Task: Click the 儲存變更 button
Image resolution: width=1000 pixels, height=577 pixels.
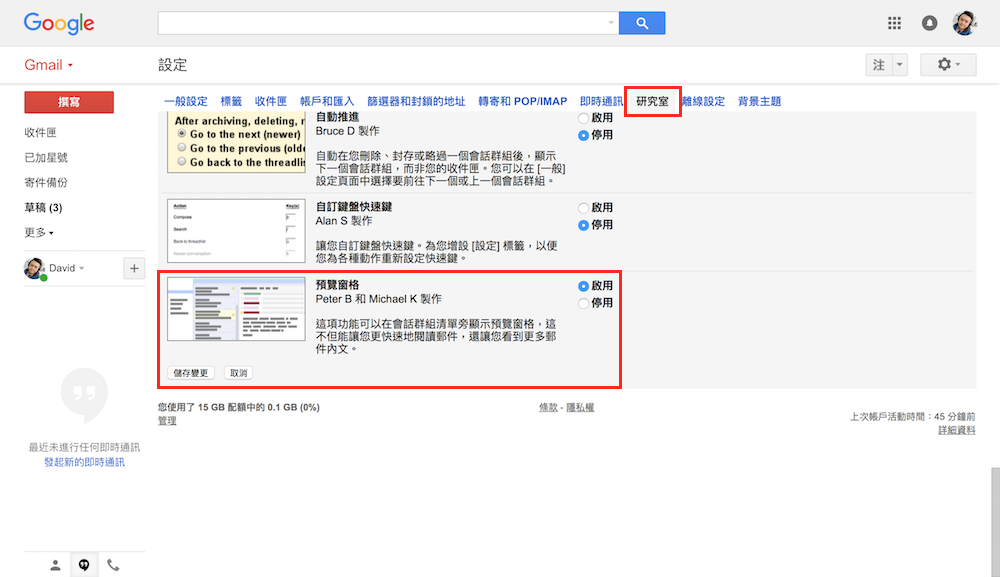Action: tap(191, 373)
